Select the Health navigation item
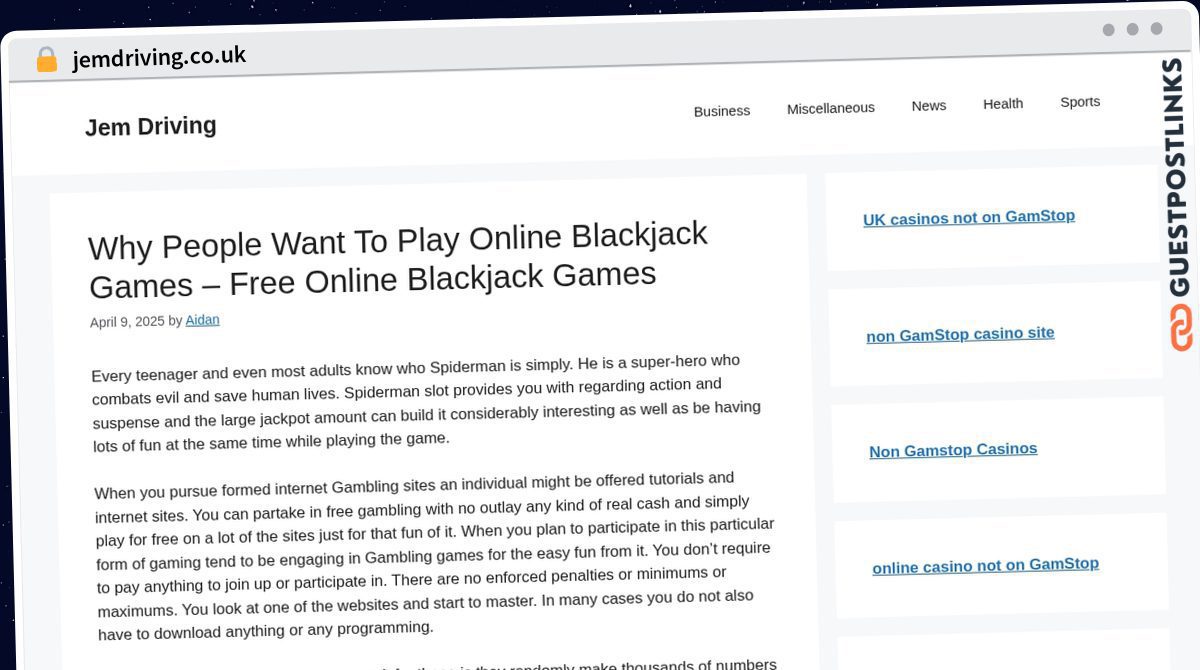Image resolution: width=1200 pixels, height=670 pixels. (1002, 104)
